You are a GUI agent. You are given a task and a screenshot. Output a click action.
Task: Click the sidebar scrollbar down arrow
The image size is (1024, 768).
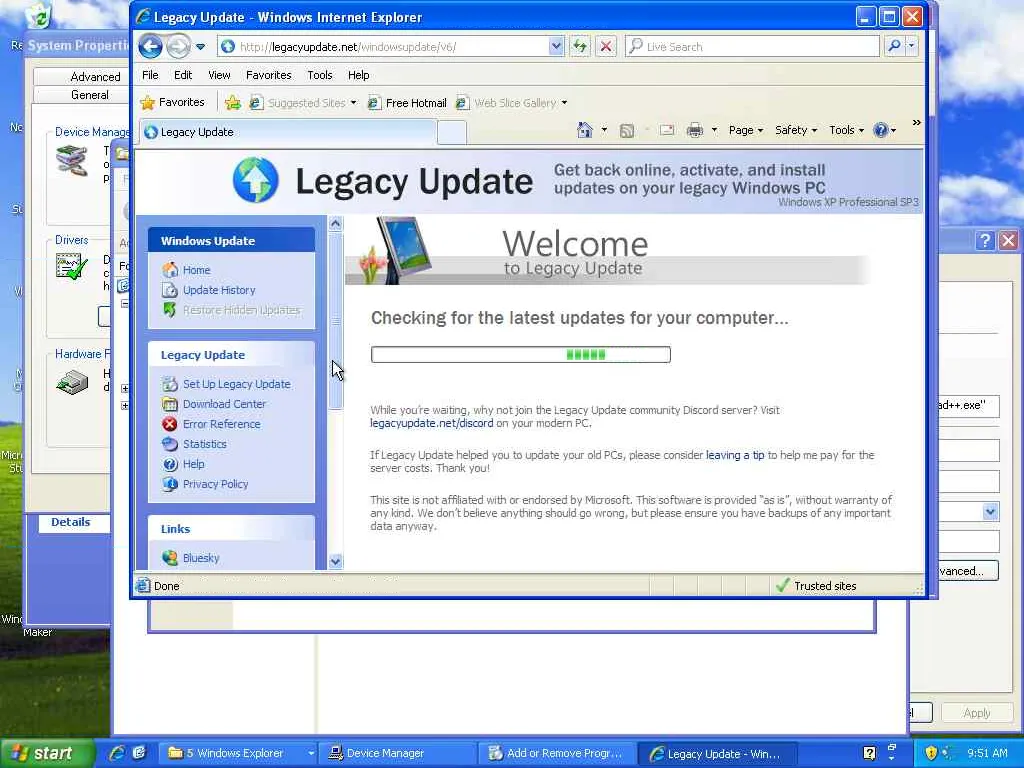click(x=335, y=561)
